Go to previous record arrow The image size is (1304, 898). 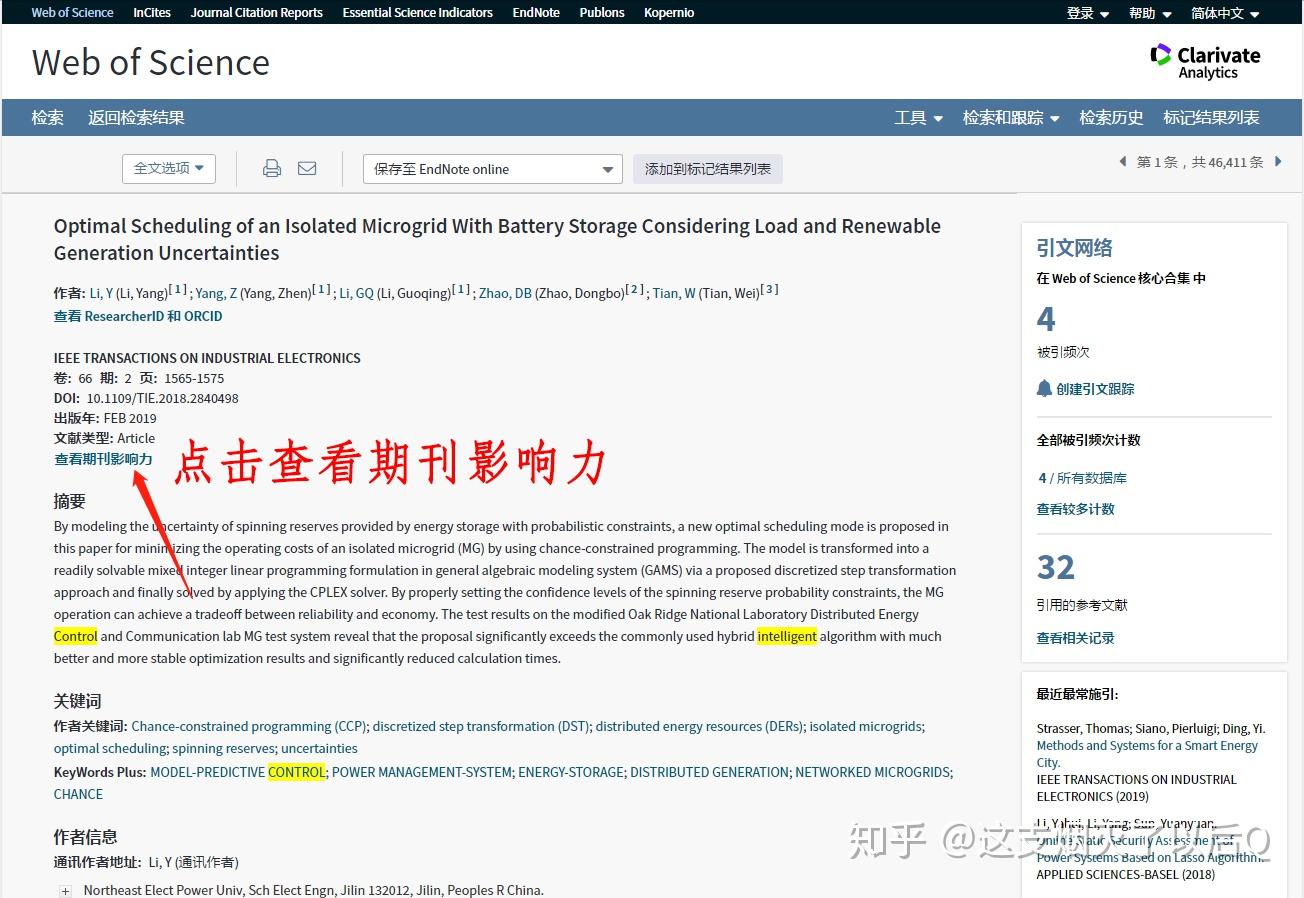pyautogui.click(x=1122, y=162)
